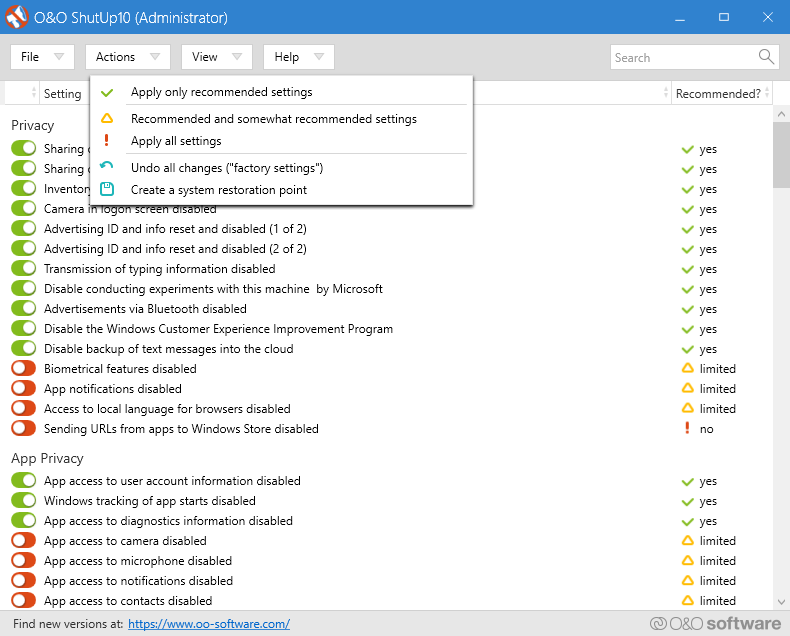Open the Help dropdown menu
The width and height of the screenshot is (790, 636).
click(298, 57)
